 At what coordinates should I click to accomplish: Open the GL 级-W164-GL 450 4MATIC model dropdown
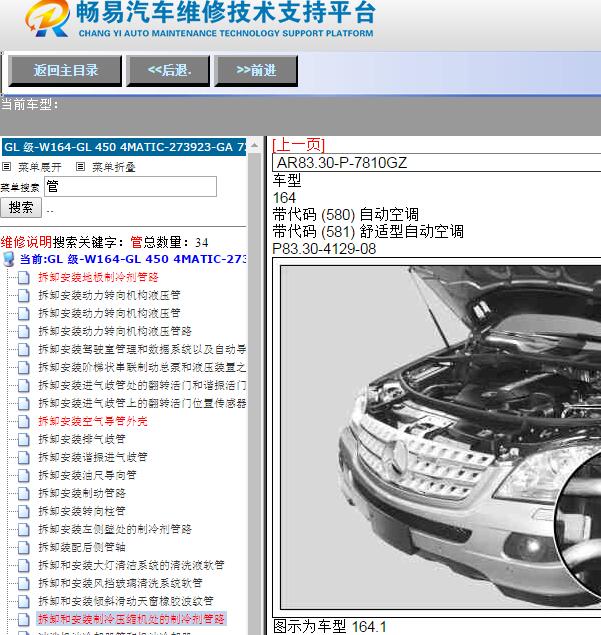tap(124, 147)
